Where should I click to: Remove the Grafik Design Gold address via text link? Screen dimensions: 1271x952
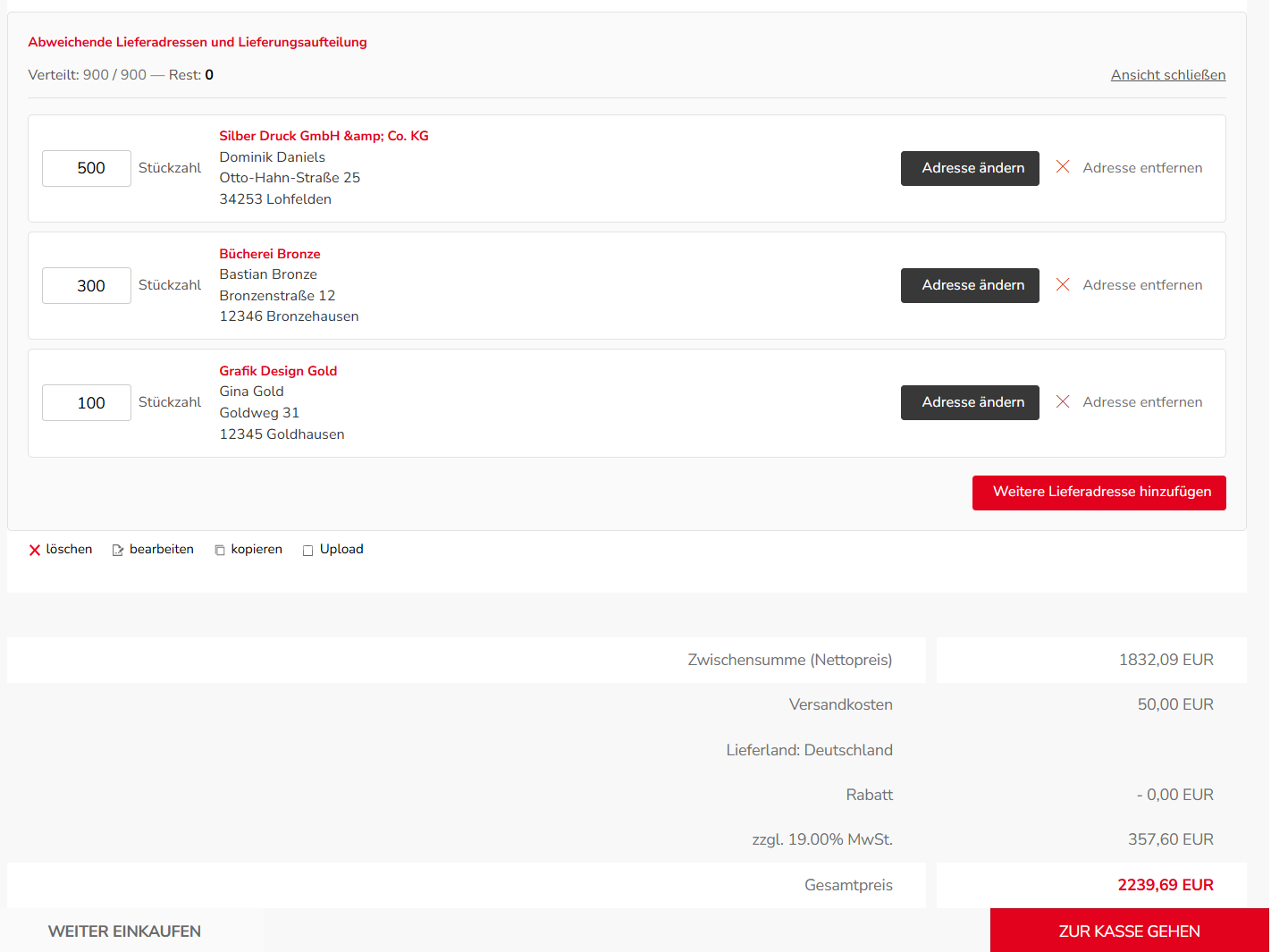(1142, 402)
